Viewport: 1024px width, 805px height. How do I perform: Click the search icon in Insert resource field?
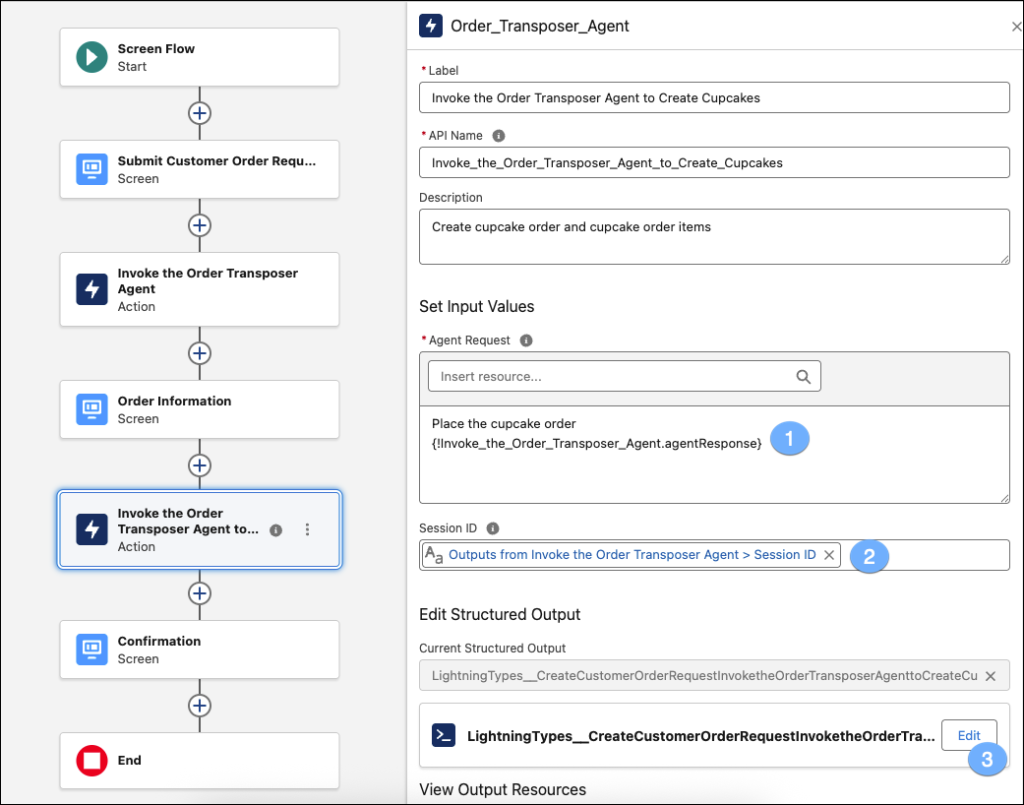click(x=803, y=377)
